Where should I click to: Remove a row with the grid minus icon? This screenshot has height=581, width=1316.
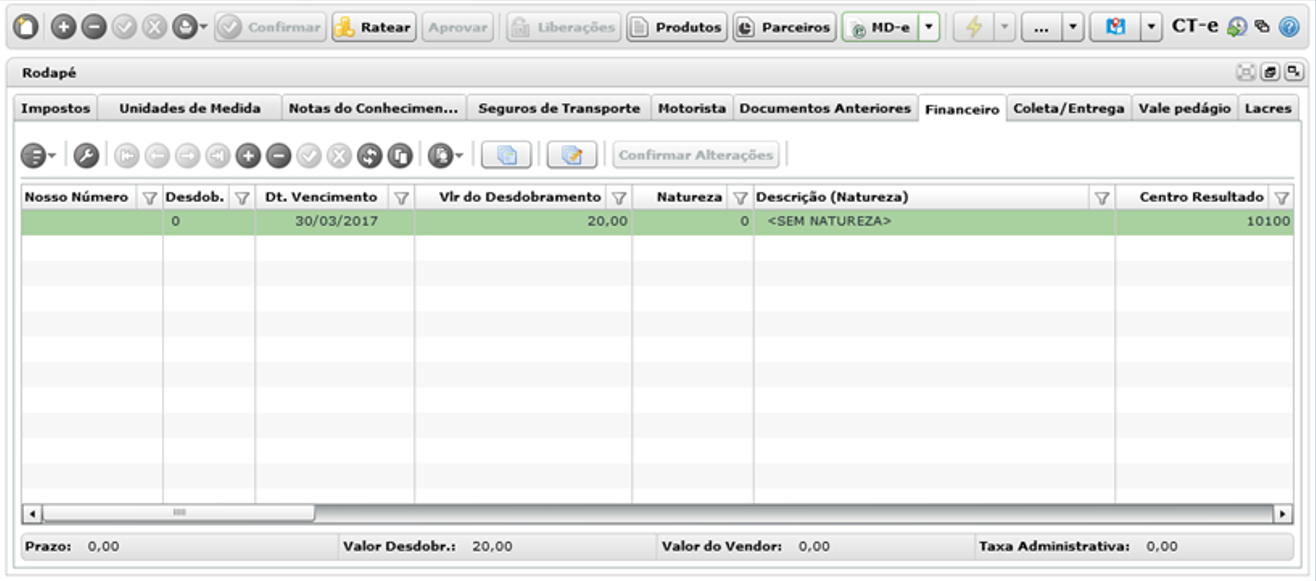click(x=279, y=155)
